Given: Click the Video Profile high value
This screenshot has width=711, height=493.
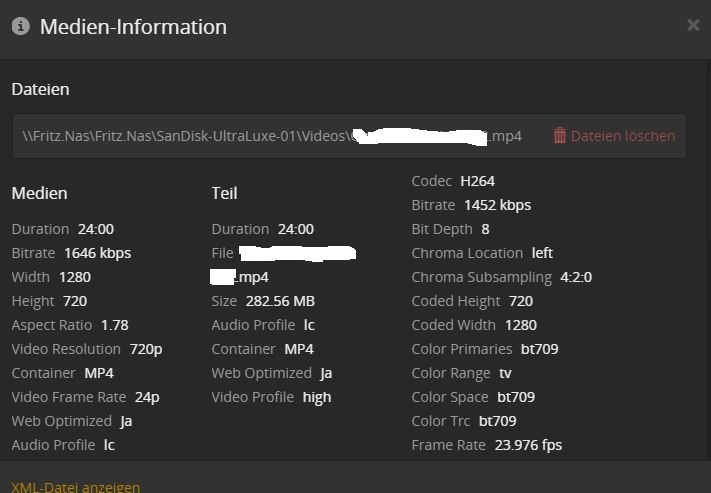Looking at the screenshot, I should pos(316,397).
